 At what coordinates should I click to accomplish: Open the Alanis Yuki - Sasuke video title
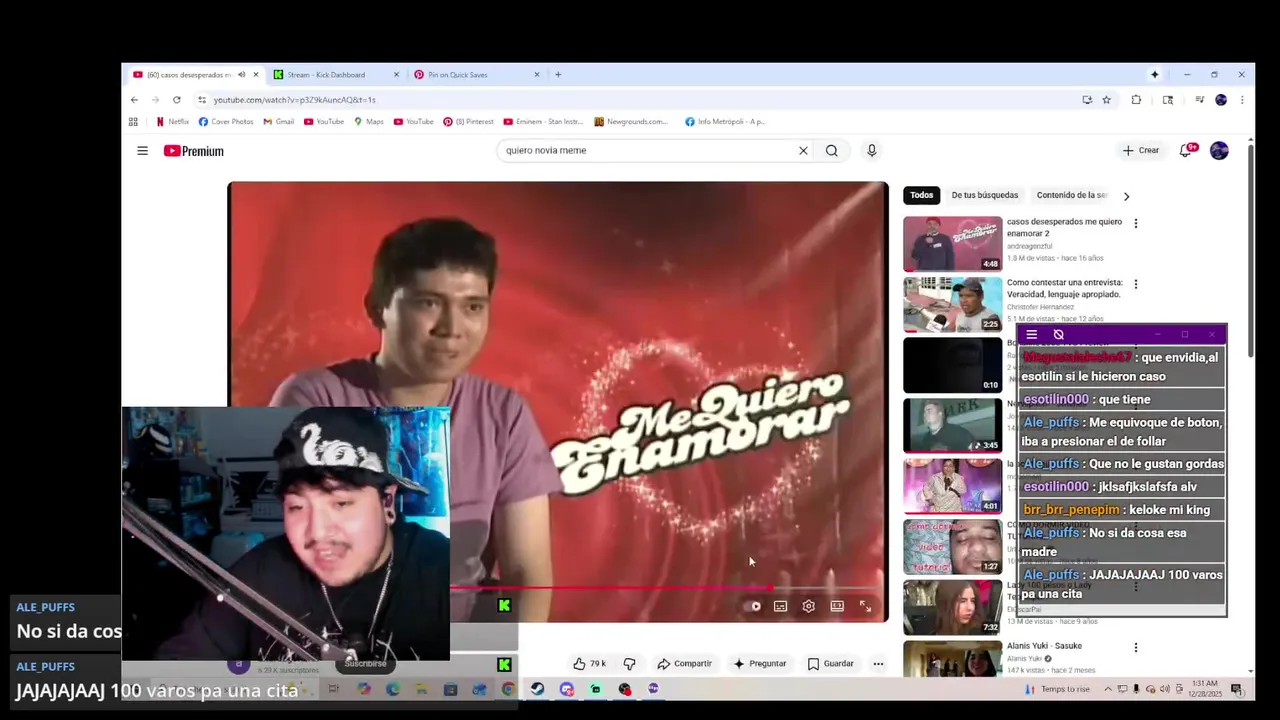tap(1044, 646)
